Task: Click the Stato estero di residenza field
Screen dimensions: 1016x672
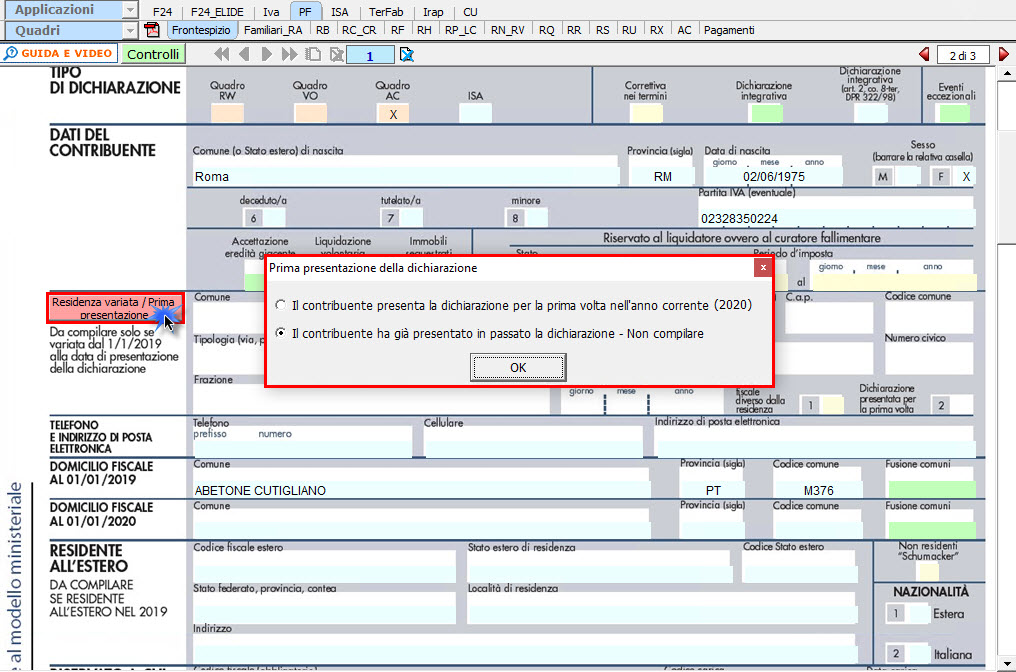Action: click(599, 568)
